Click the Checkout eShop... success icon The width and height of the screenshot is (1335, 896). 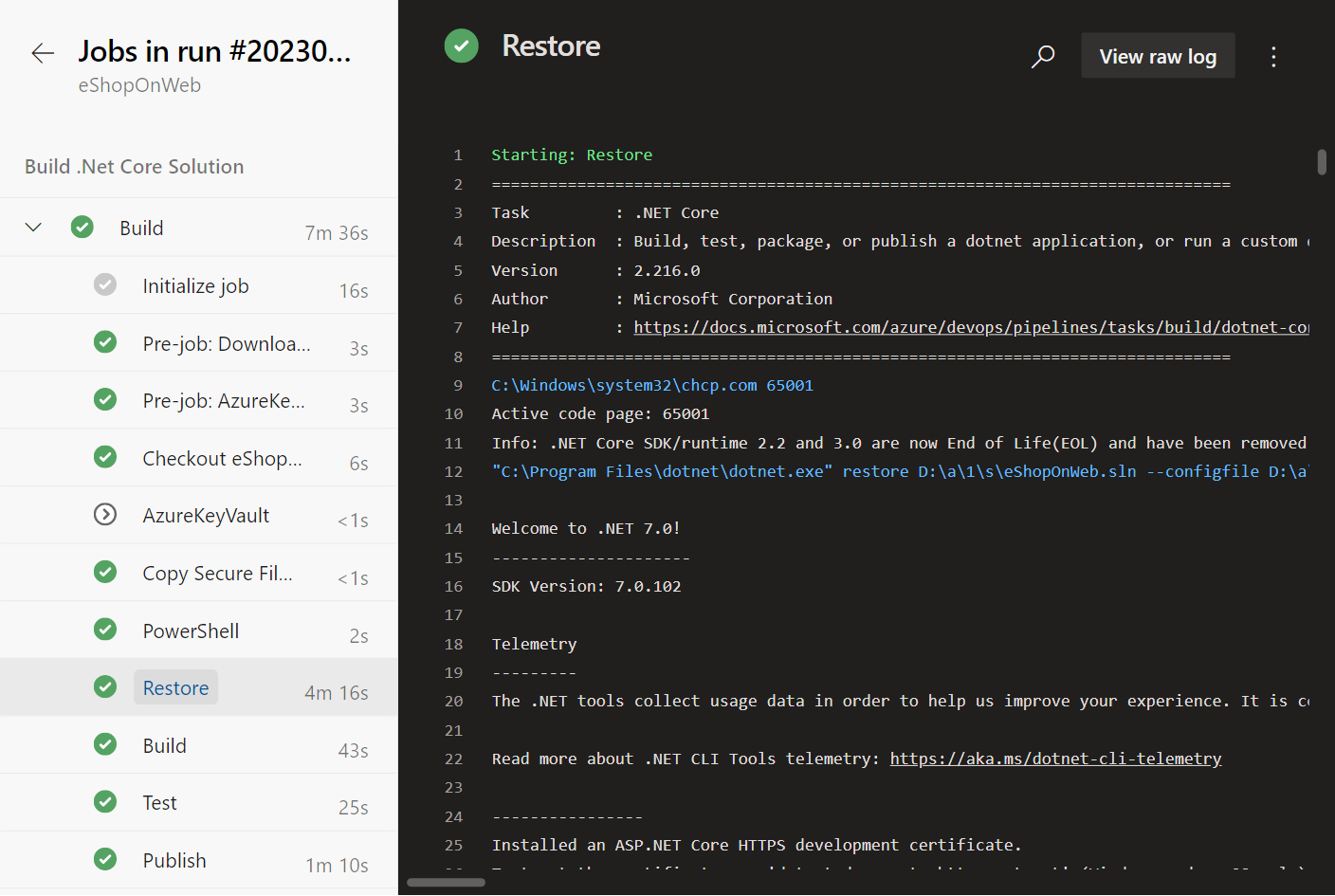pyautogui.click(x=105, y=457)
